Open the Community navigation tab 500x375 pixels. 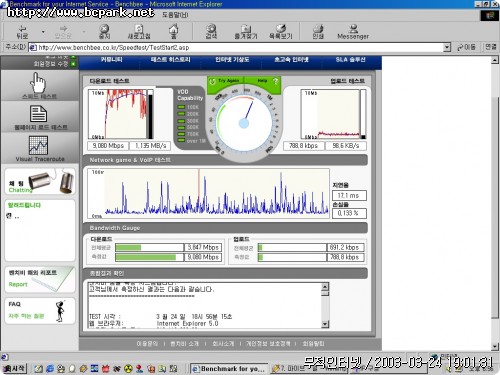click(x=111, y=60)
